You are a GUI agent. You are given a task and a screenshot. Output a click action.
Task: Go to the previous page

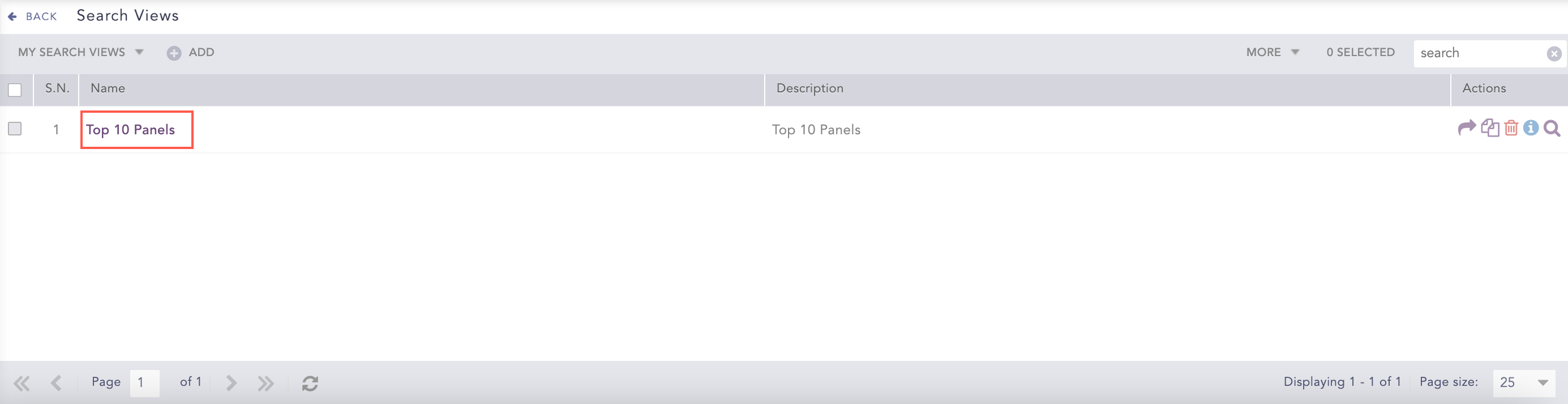pyautogui.click(x=56, y=383)
